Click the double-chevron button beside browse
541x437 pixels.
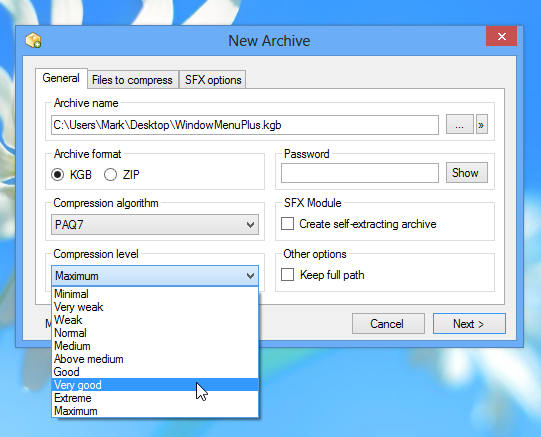click(482, 125)
